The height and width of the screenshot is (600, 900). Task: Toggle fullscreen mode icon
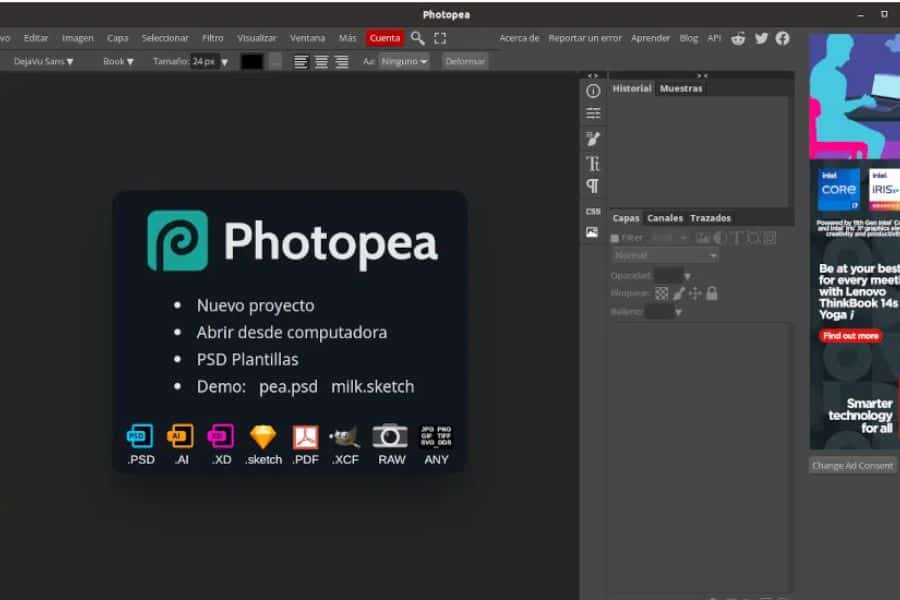tap(440, 38)
